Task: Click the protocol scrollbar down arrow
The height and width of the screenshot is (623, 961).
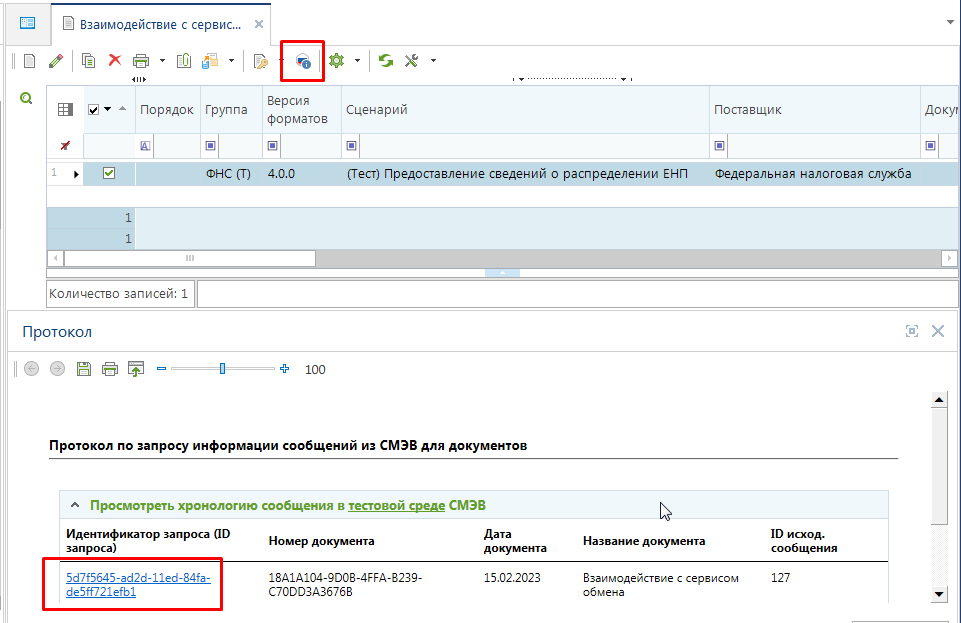Action: coord(939,594)
